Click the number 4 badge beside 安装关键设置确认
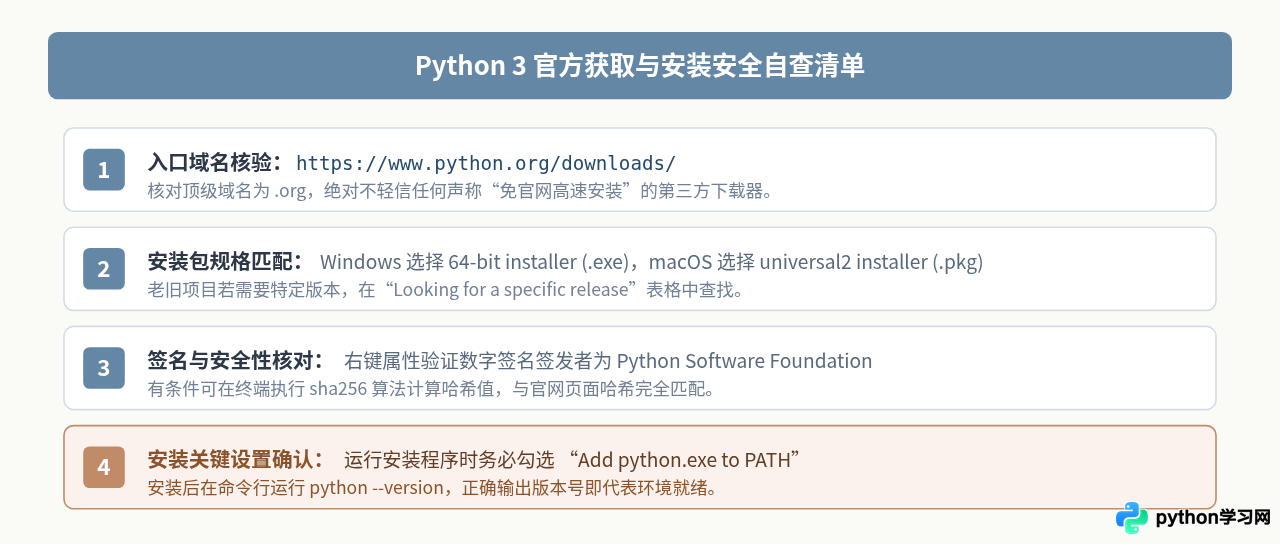This screenshot has width=1280, height=544. point(104,467)
